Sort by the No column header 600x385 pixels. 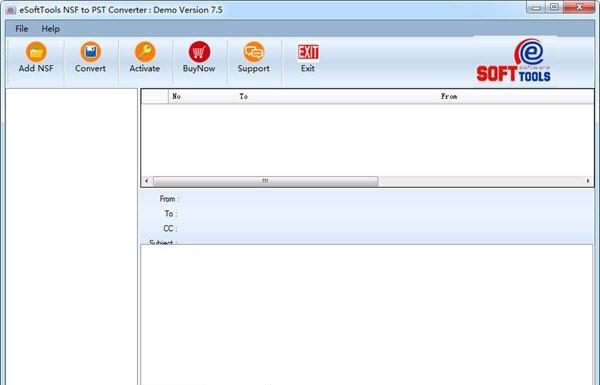tap(202, 96)
